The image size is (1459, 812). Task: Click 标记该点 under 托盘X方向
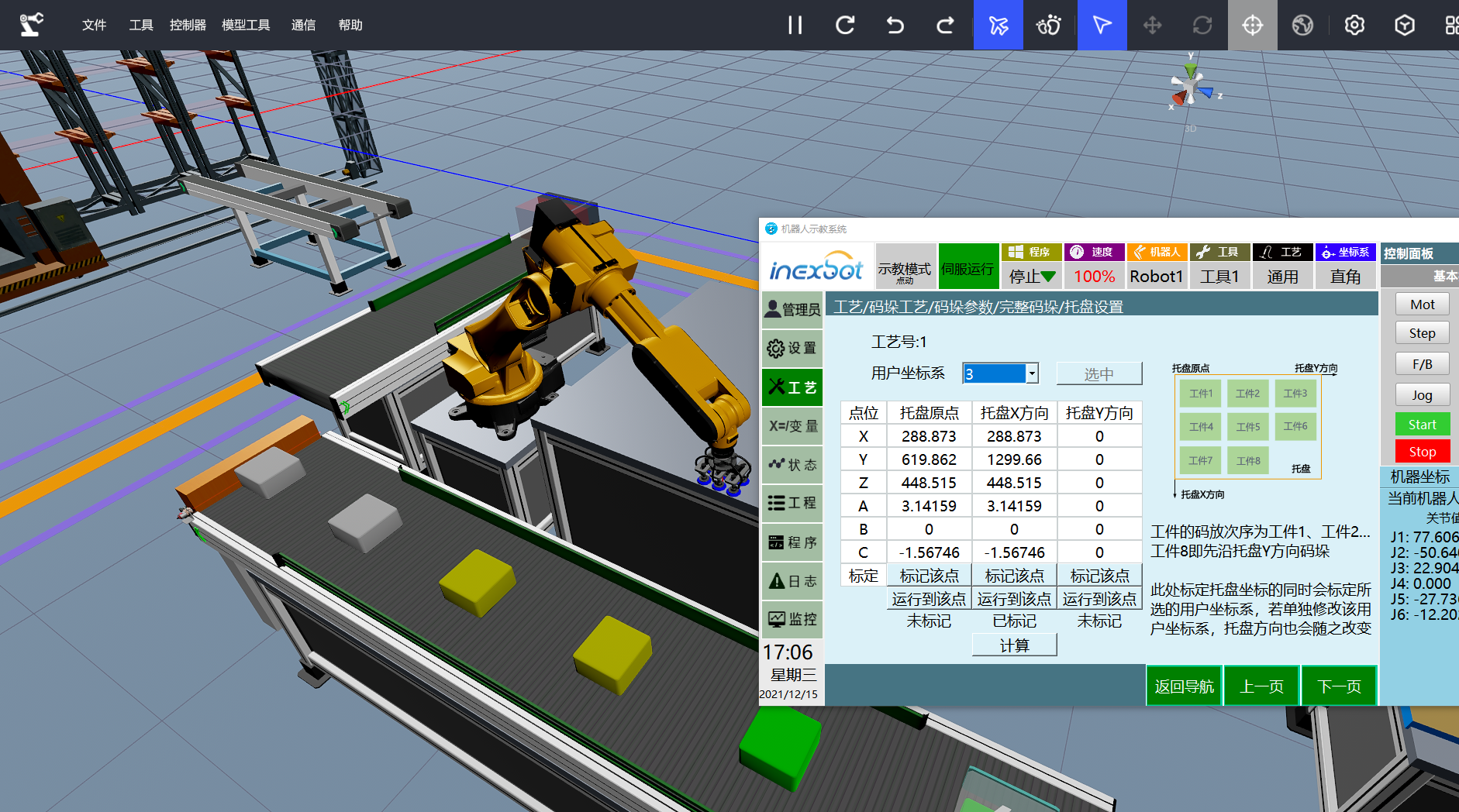[x=1014, y=576]
